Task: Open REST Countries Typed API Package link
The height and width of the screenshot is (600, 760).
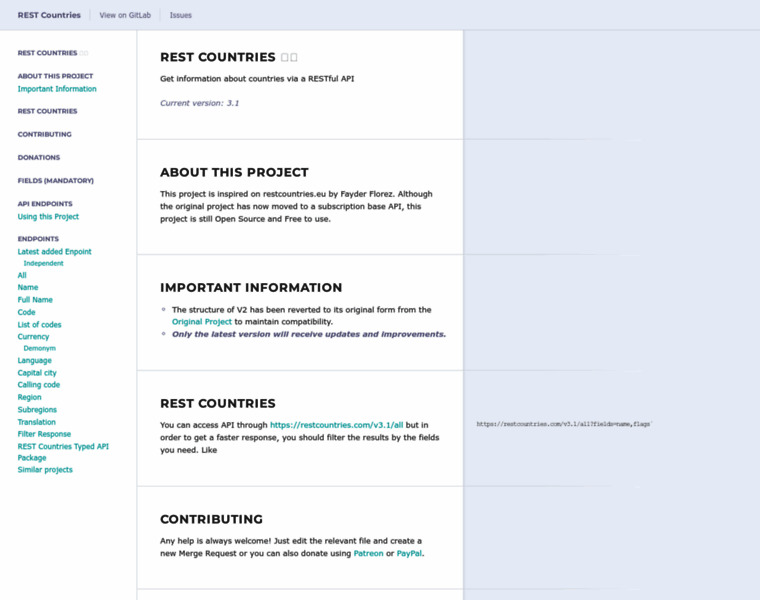Action: point(63,452)
